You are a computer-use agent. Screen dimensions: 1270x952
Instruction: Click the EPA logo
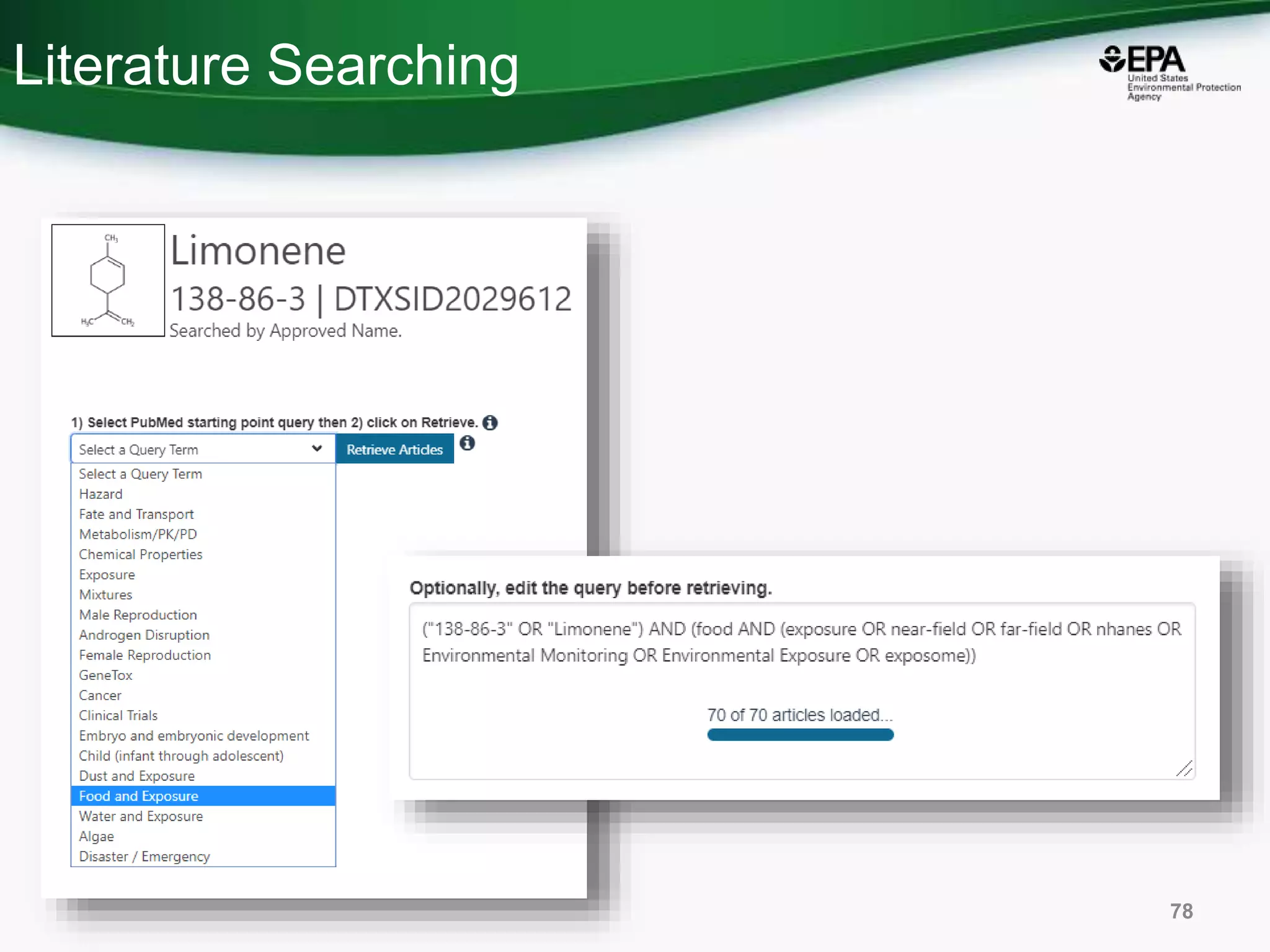[1170, 73]
